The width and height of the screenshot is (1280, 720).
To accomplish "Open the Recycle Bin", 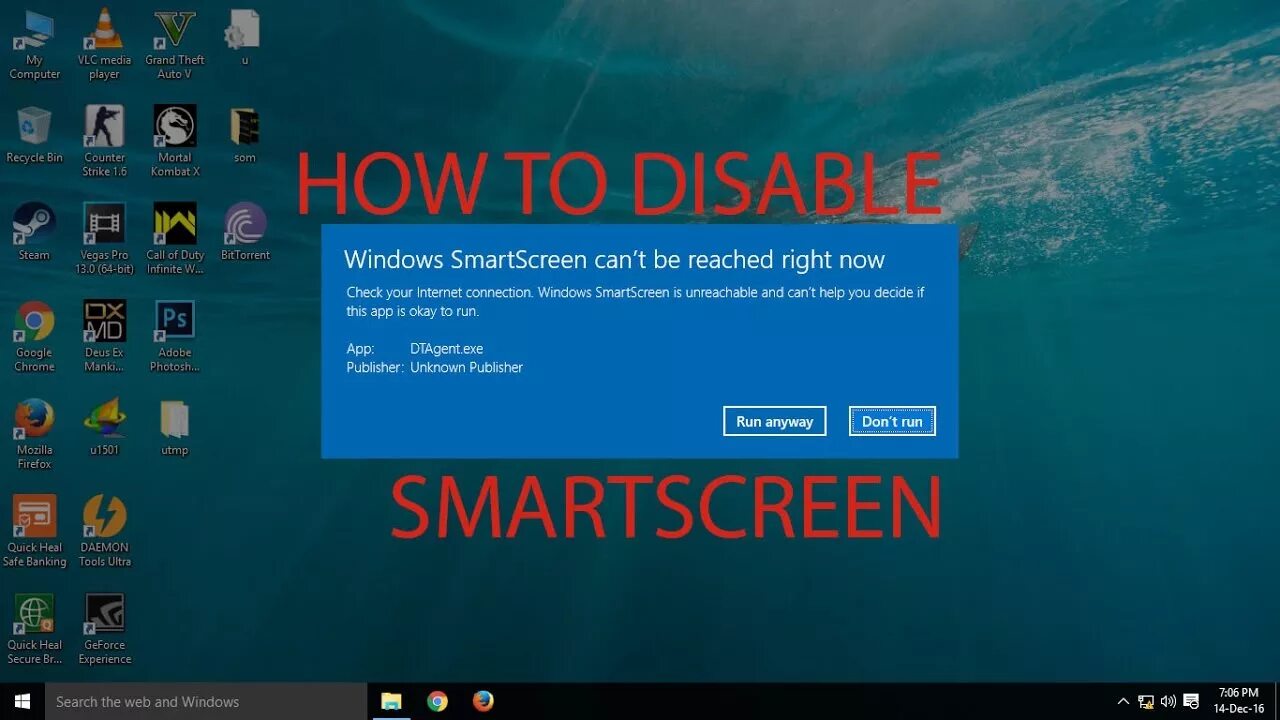I will click(x=34, y=135).
